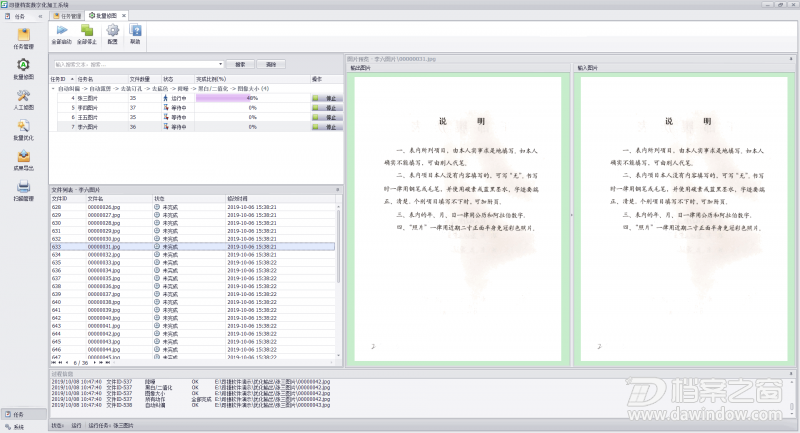The width and height of the screenshot is (800, 433).
Task: Open 成果导出 export sidebar icon
Action: (23, 160)
